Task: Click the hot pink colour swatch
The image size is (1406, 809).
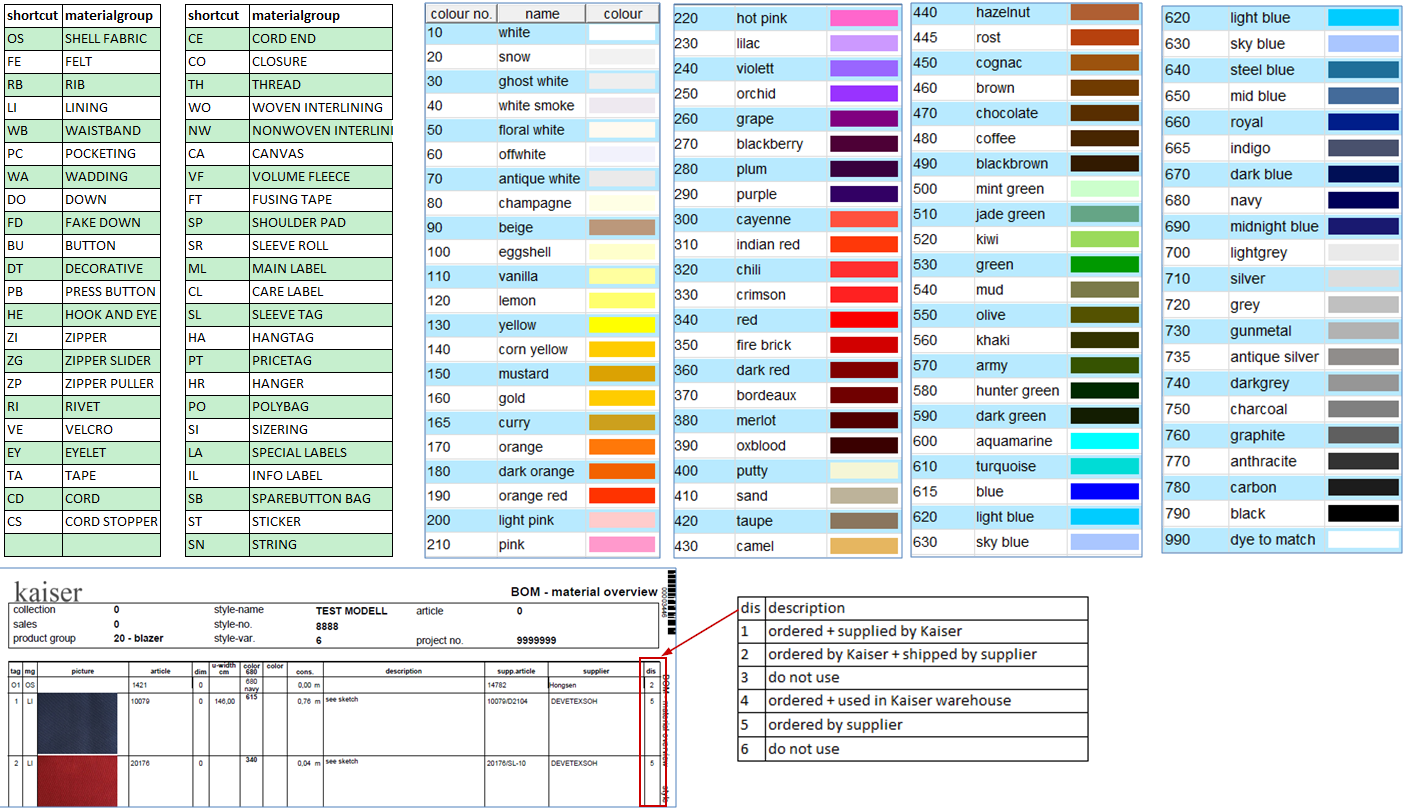Action: pyautogui.click(x=863, y=18)
